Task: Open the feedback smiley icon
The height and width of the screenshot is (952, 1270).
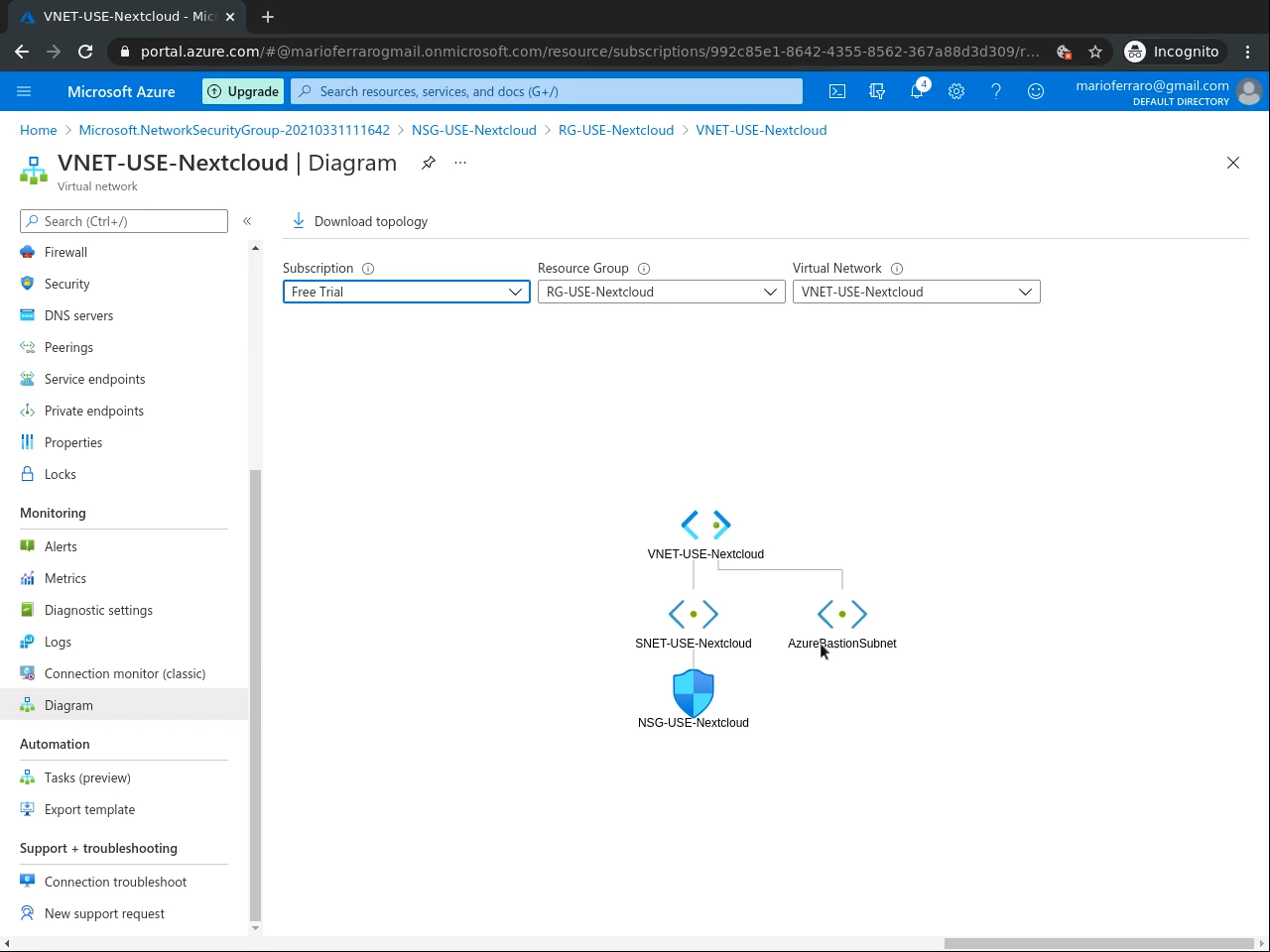Action: (x=1036, y=91)
